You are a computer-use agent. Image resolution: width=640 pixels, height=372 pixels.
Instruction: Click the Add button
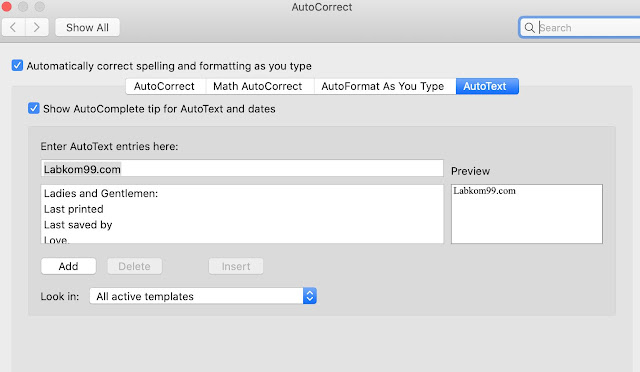(x=69, y=266)
